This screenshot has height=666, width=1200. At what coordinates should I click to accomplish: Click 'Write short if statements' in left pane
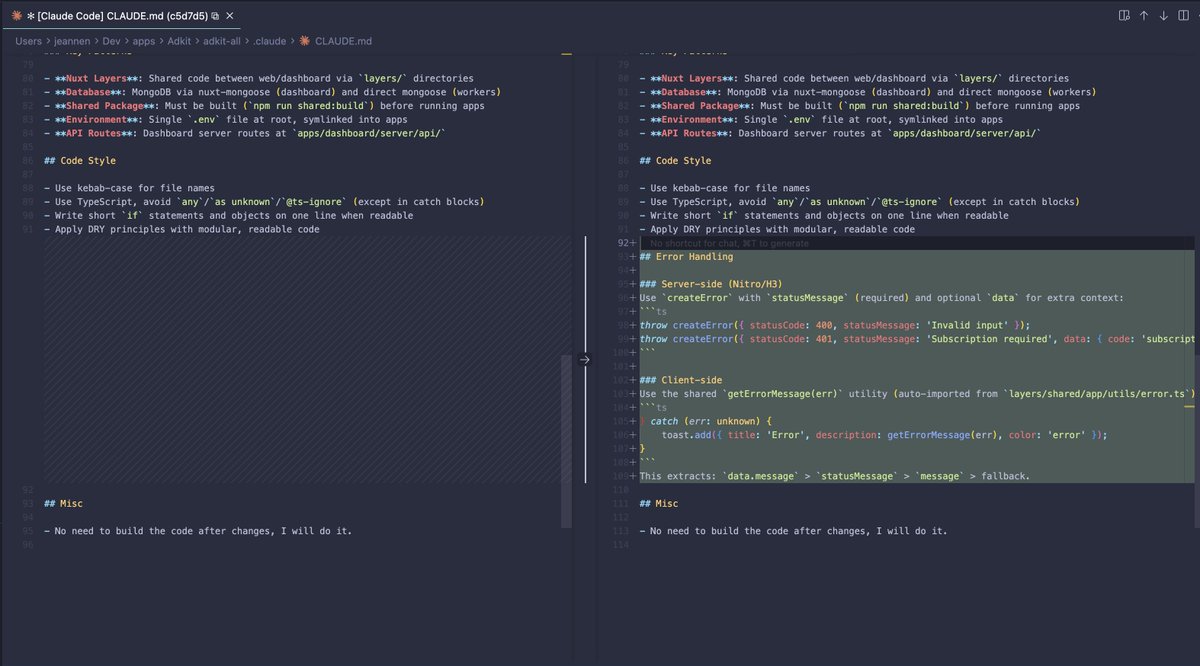coord(229,215)
